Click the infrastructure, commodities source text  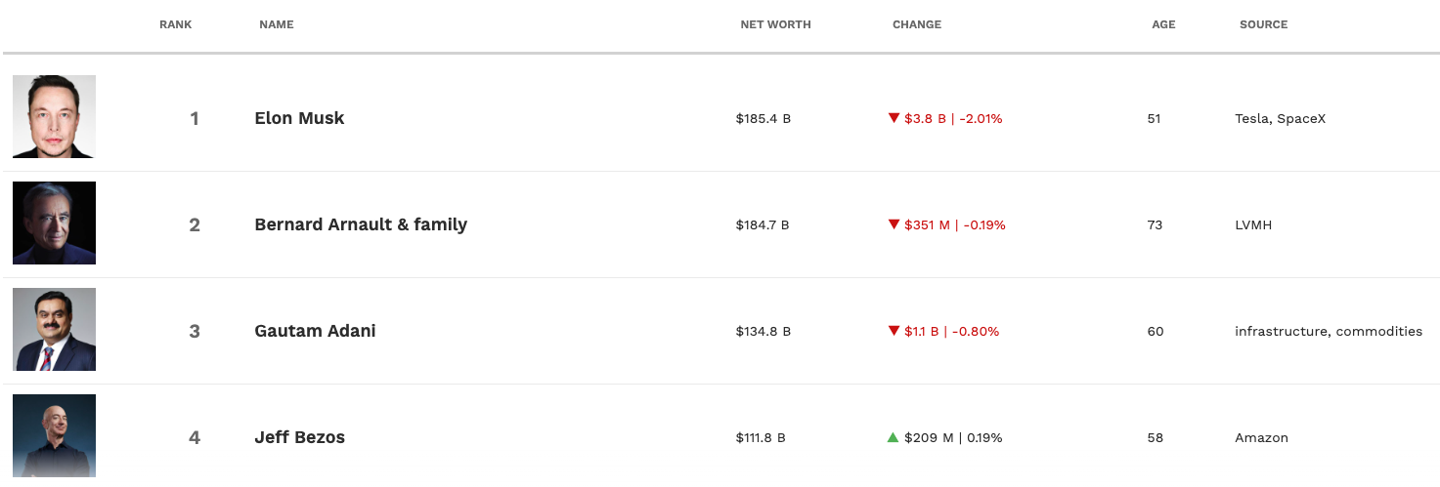[1328, 331]
